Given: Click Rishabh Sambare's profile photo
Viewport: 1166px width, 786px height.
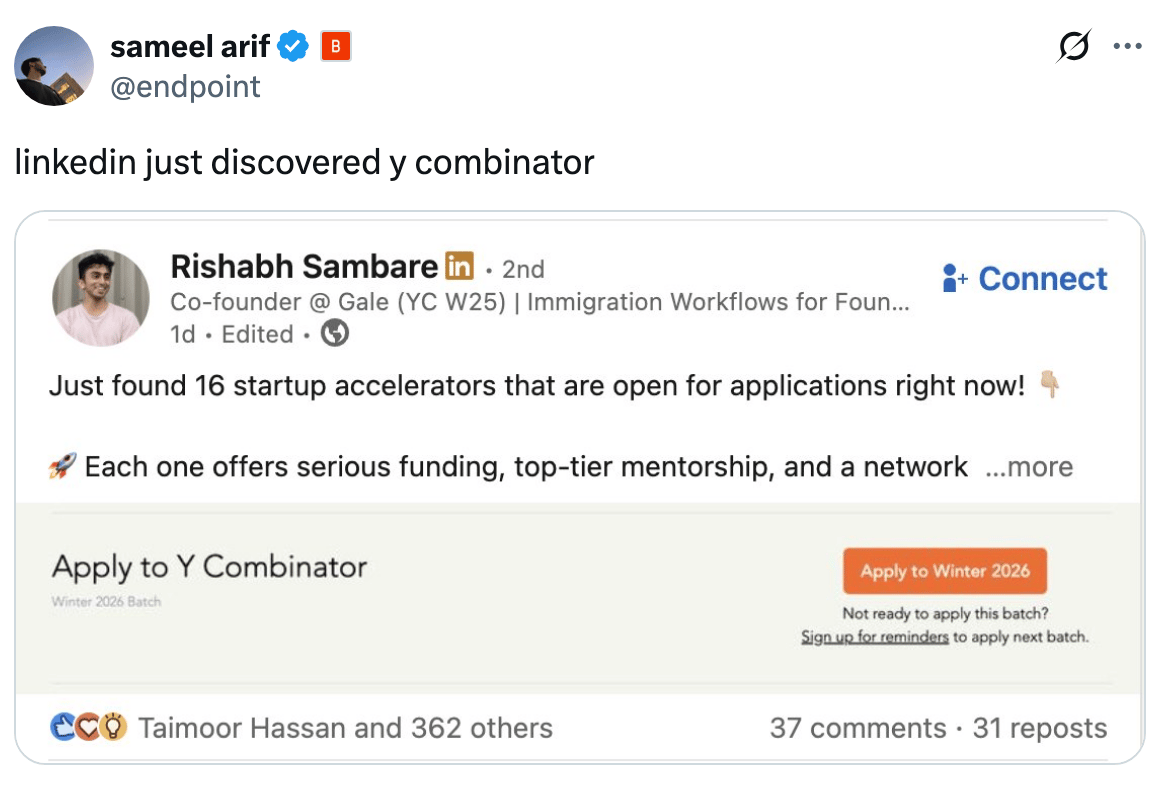Looking at the screenshot, I should coord(100,298).
